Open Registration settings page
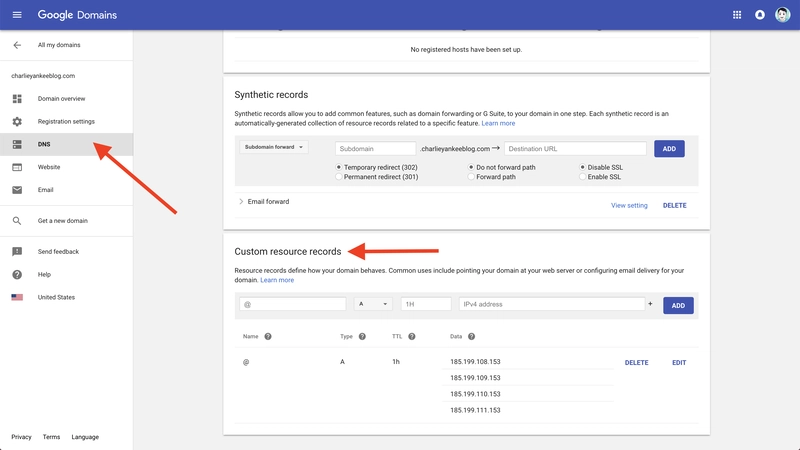The image size is (800, 450). (66, 121)
